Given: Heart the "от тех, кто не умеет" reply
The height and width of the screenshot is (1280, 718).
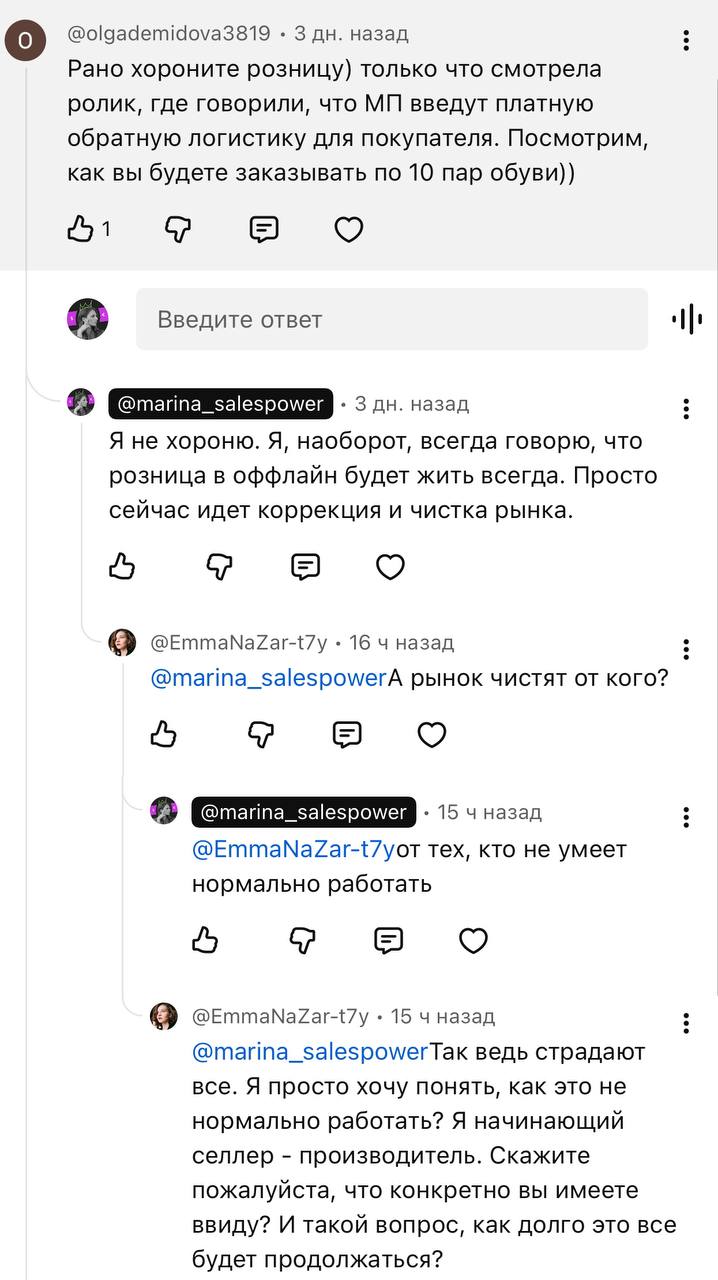Looking at the screenshot, I should pyautogui.click(x=473, y=940).
